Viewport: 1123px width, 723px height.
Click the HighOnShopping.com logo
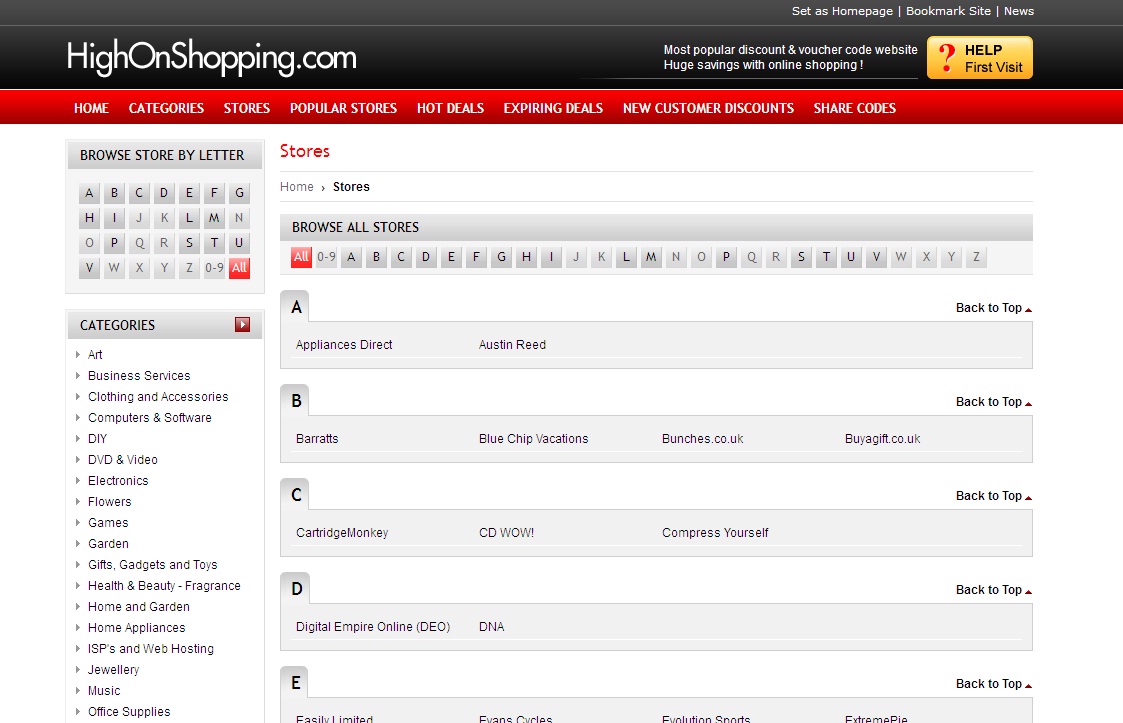[x=211, y=58]
